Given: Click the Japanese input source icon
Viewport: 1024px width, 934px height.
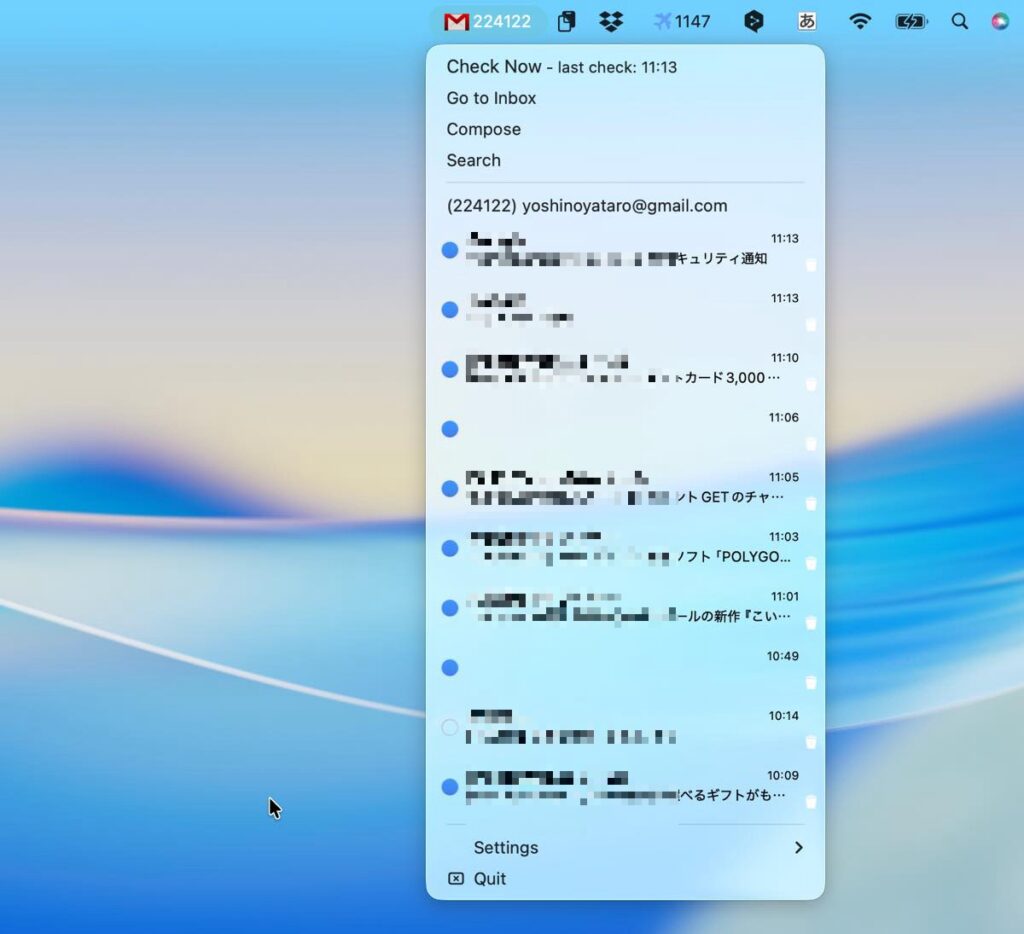Looking at the screenshot, I should [806, 21].
